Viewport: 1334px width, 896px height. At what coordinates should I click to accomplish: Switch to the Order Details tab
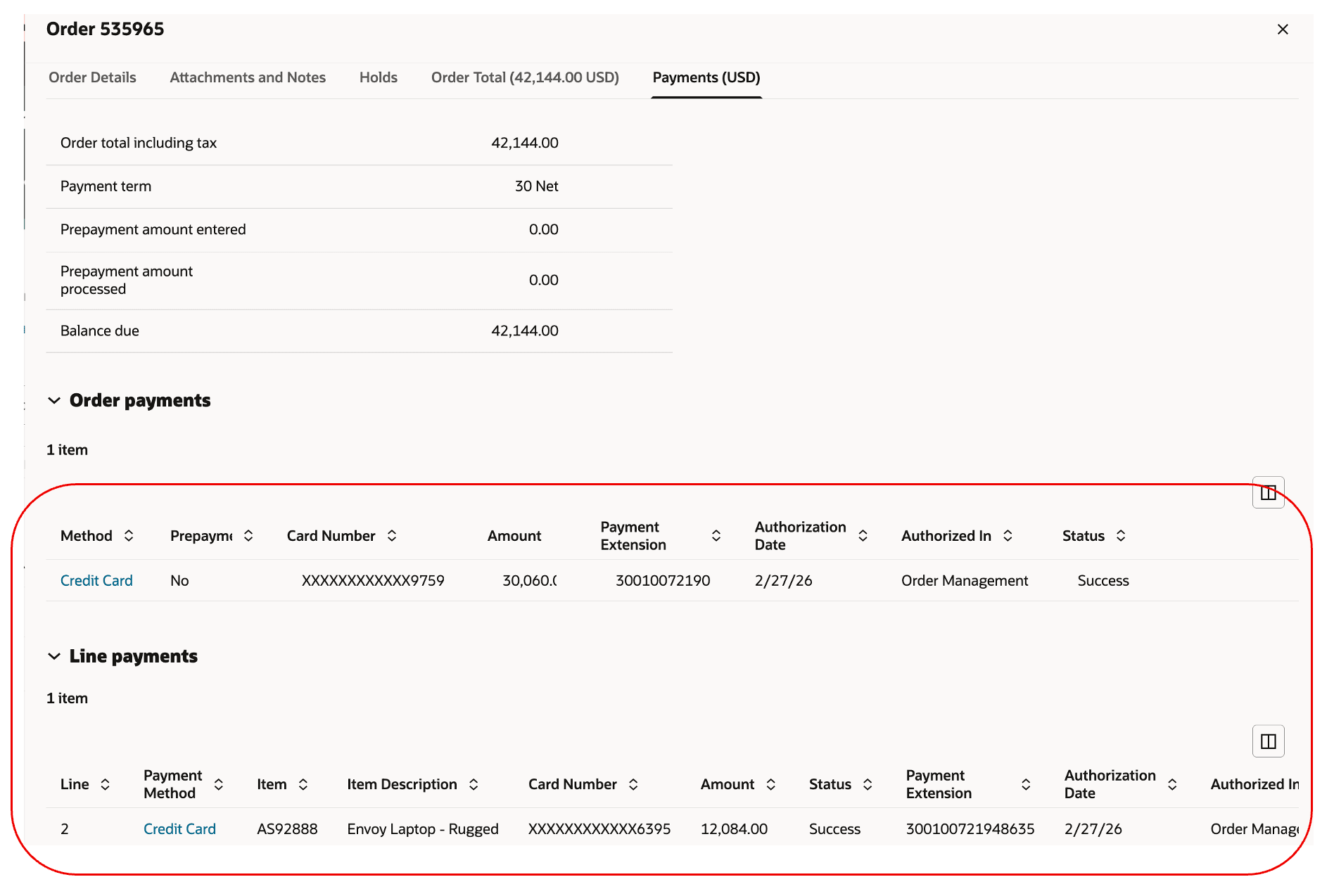click(x=92, y=77)
